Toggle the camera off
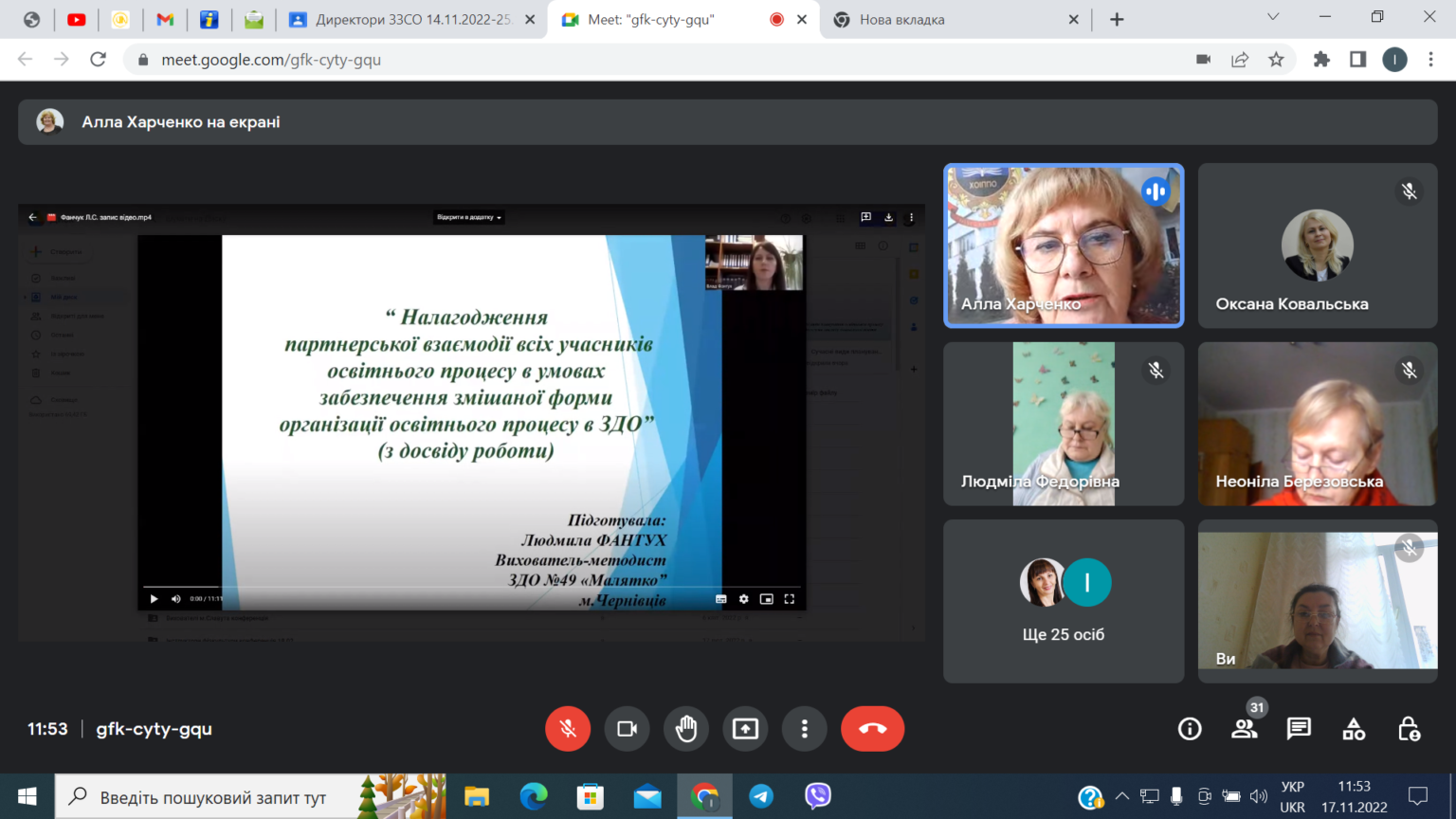Image resolution: width=1456 pixels, height=819 pixels. [627, 729]
